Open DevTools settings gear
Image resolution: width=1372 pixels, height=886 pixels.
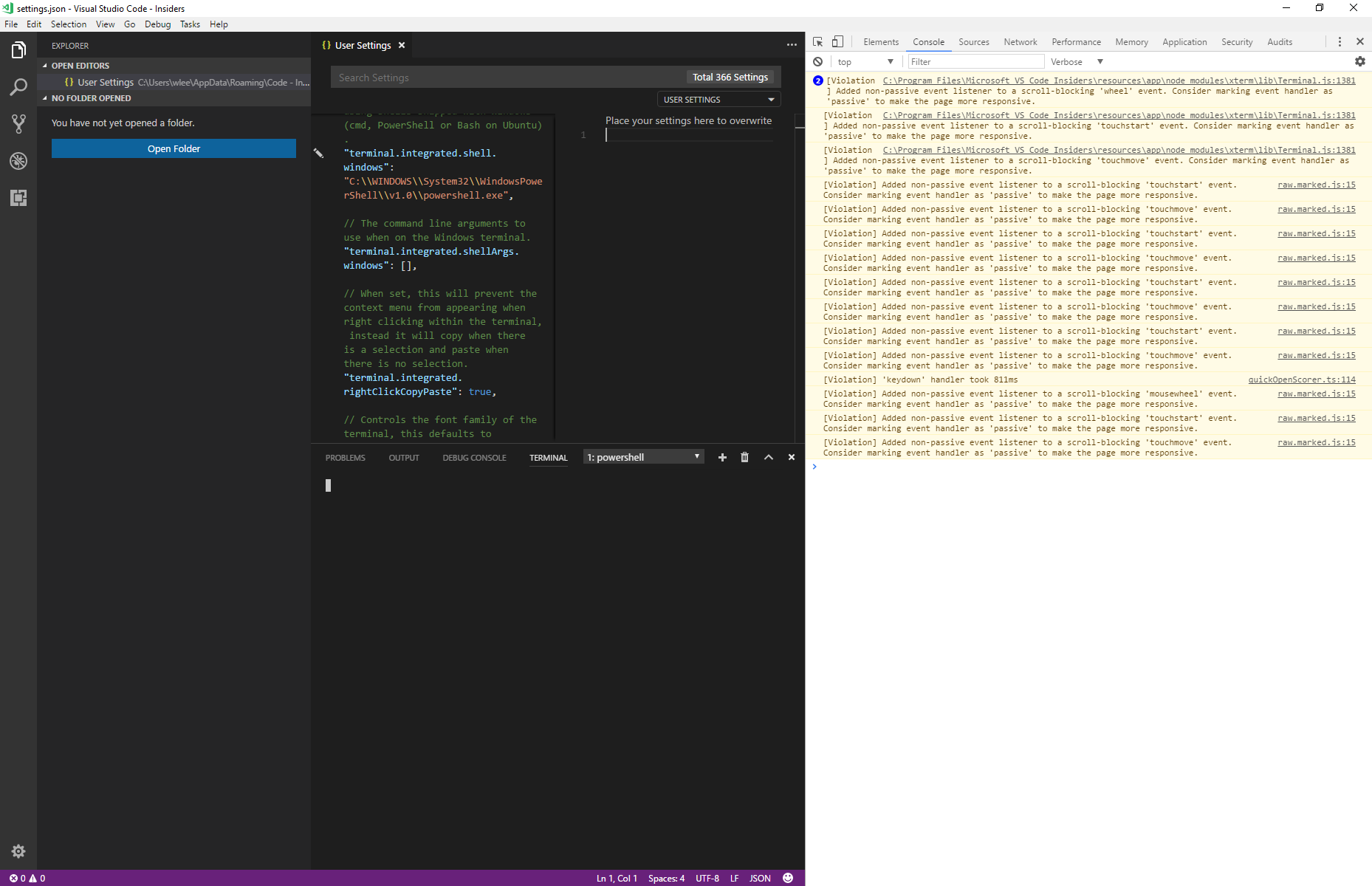[x=1360, y=61]
